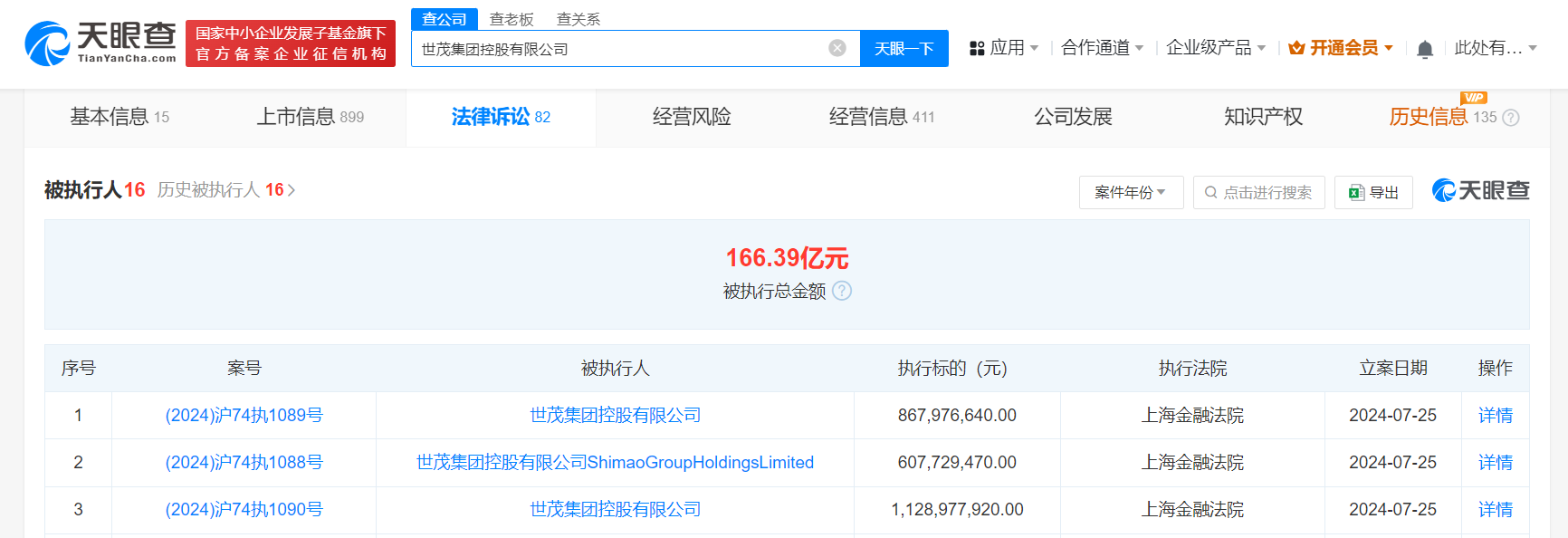Click the help icon beside 被执行总金额
The width and height of the screenshot is (1568, 538).
coord(842,291)
